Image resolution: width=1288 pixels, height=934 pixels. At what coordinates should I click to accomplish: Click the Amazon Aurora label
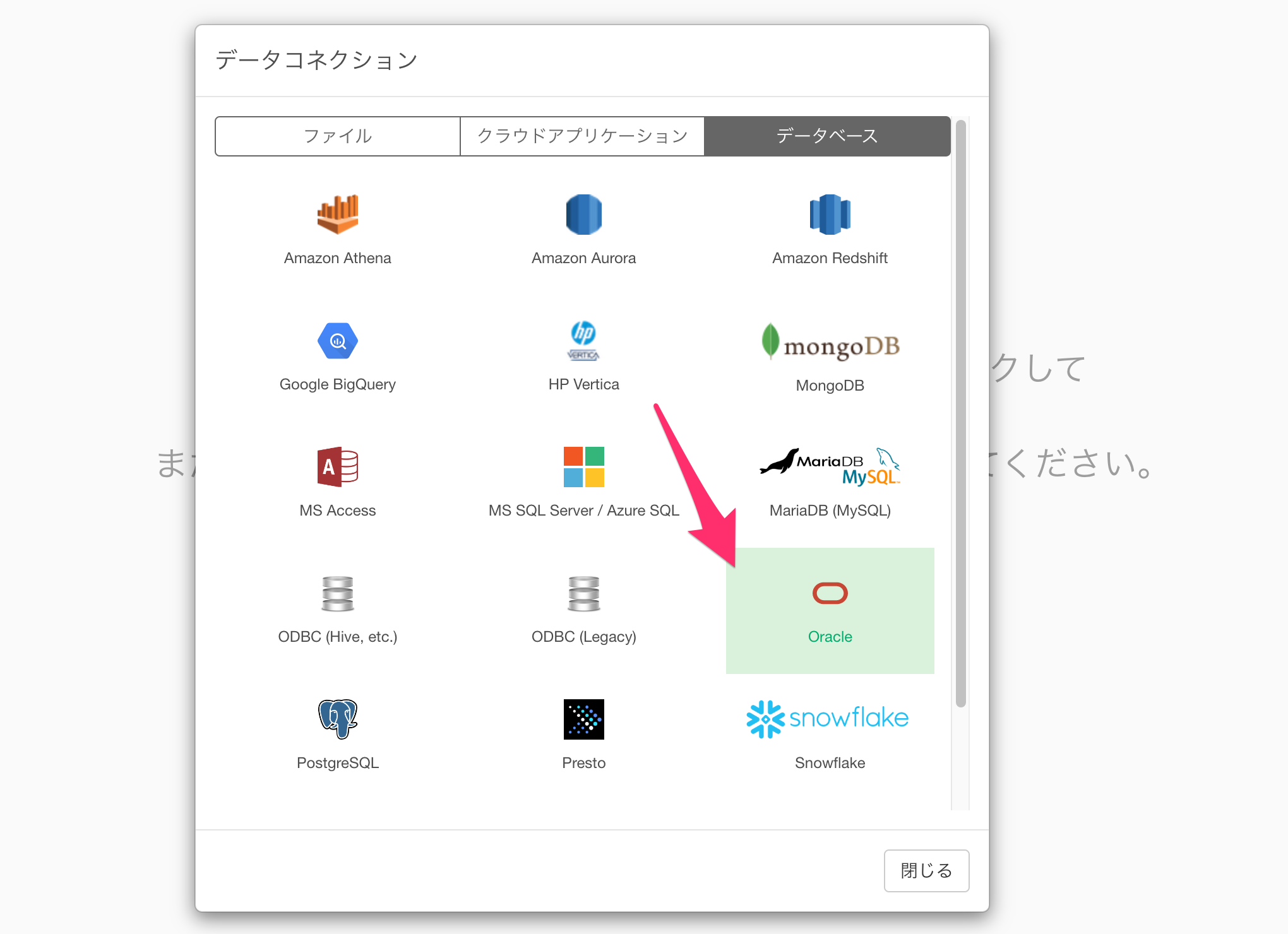[x=584, y=258]
